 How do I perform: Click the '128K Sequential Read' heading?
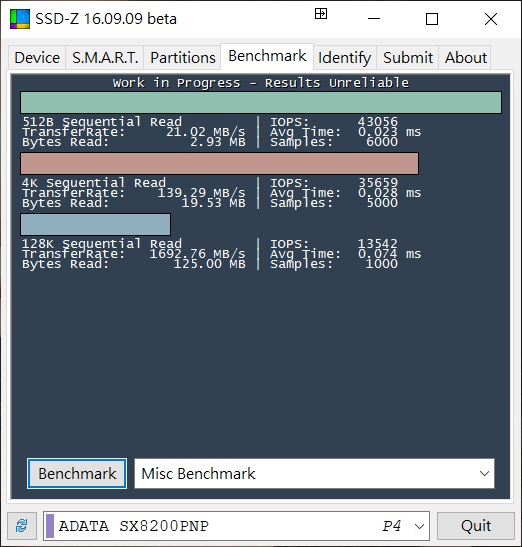[x=102, y=243]
